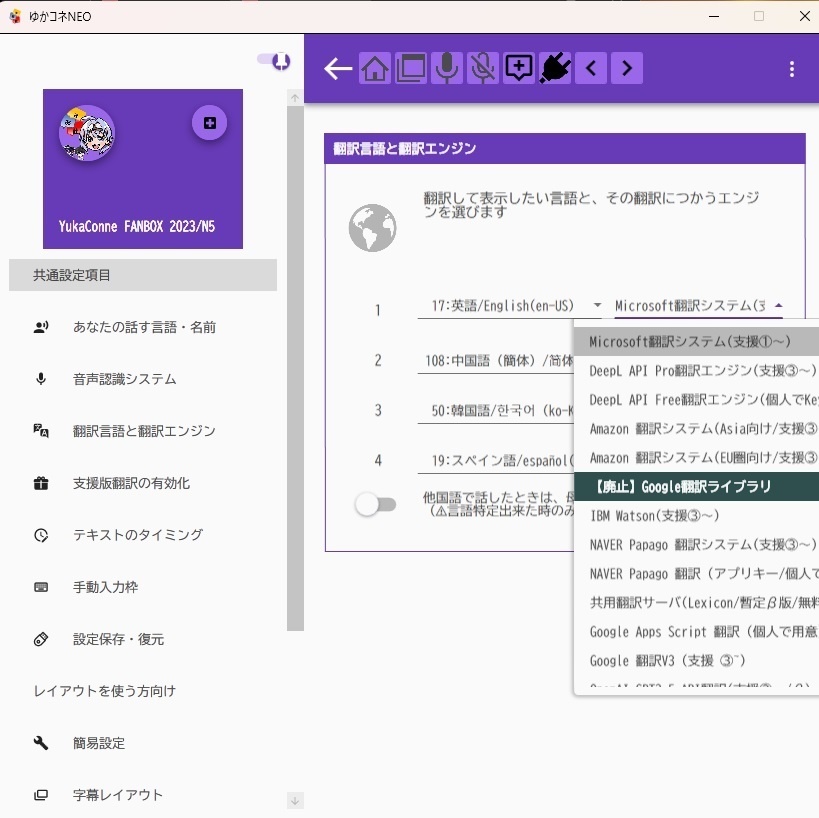This screenshot has height=818, width=819.
Task: Click the power plug connection icon
Action: (555, 68)
